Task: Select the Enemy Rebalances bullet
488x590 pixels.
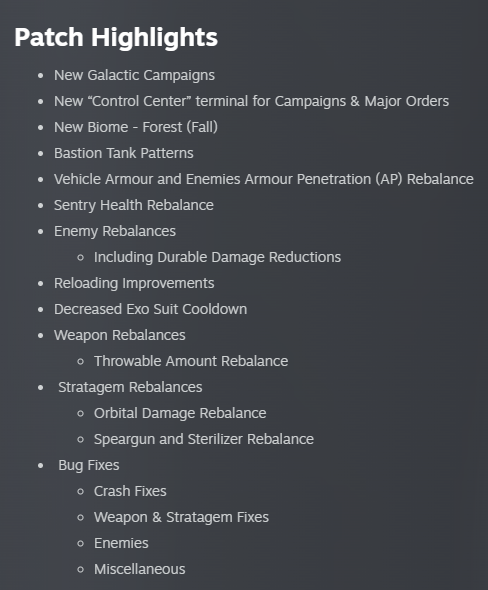Action: pos(115,231)
